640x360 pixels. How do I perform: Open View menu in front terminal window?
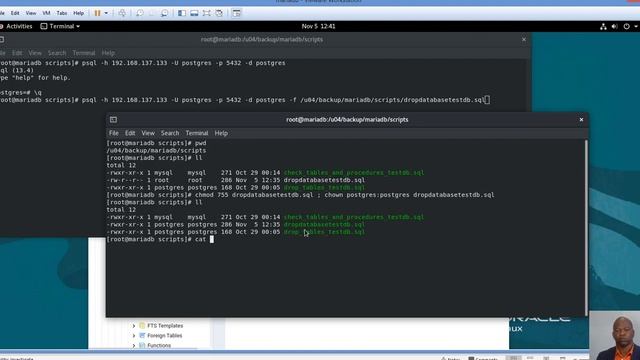[148, 133]
